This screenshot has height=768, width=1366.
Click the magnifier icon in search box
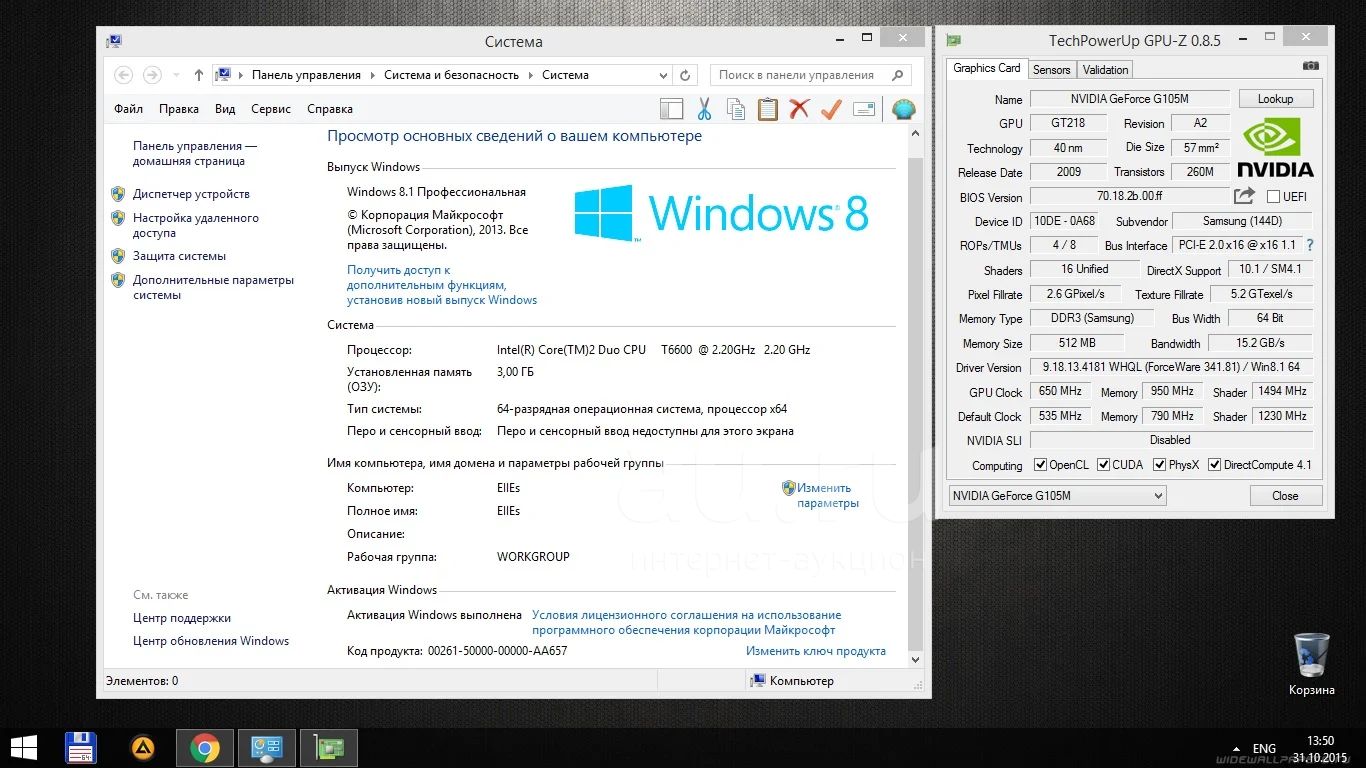[897, 75]
